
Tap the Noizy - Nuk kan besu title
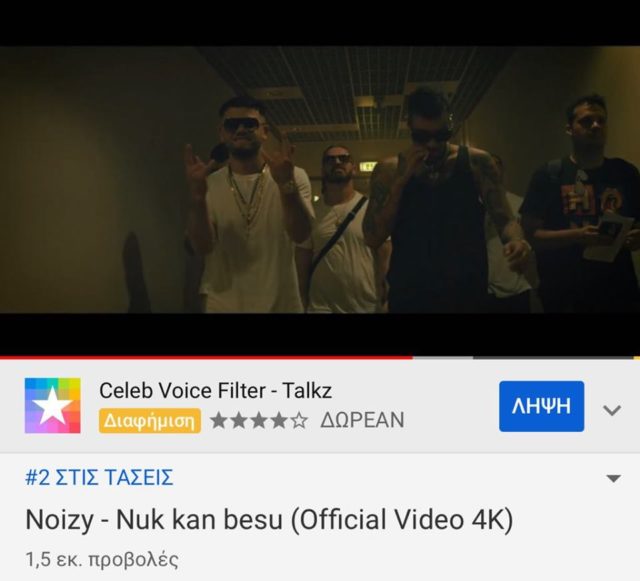point(269,520)
